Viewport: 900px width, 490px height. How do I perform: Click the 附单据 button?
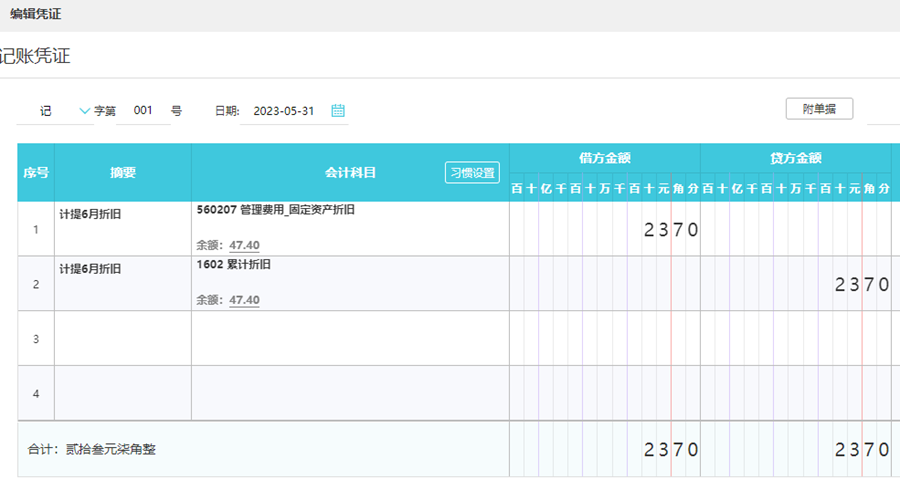pyautogui.click(x=819, y=109)
